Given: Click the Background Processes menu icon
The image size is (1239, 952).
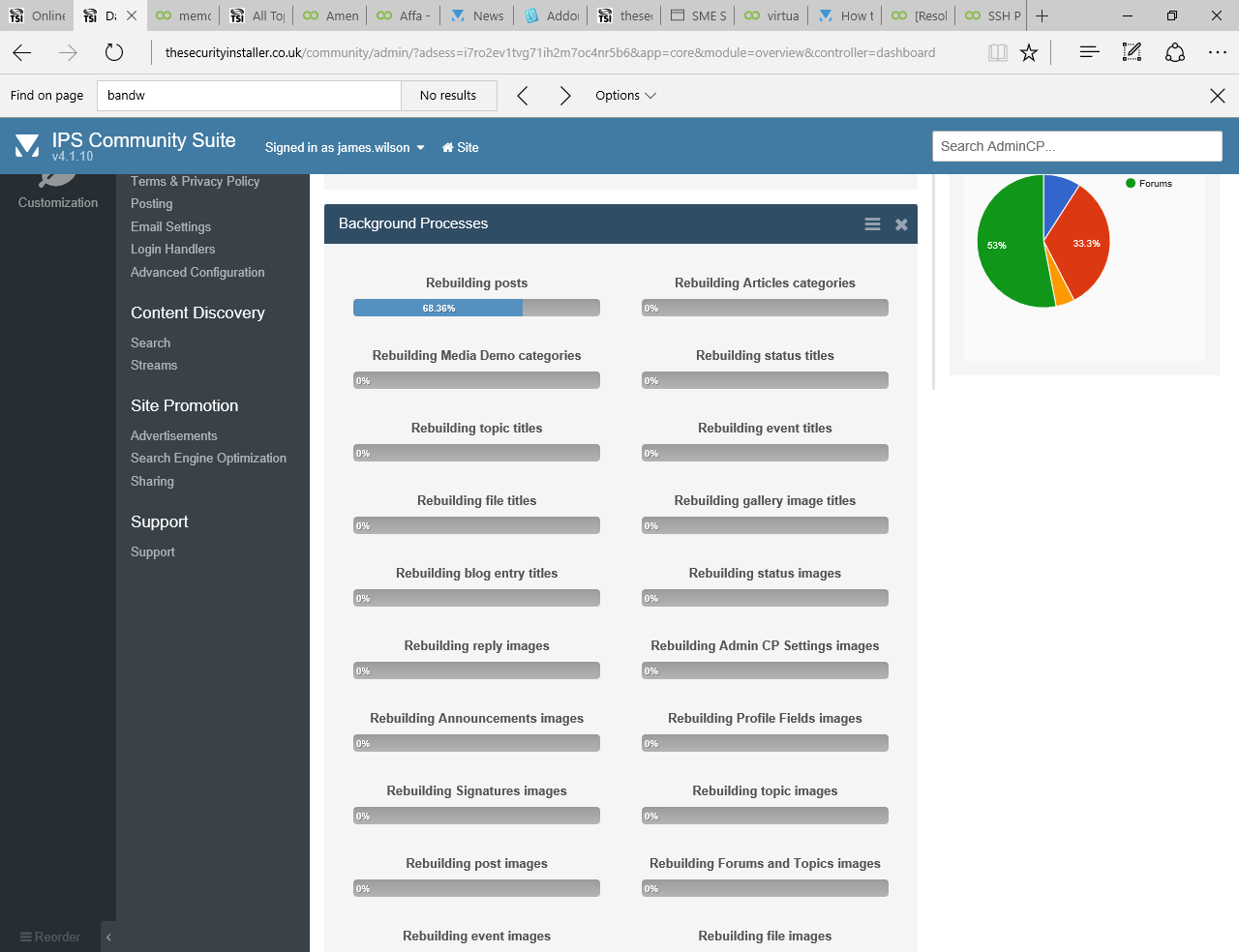Looking at the screenshot, I should (872, 224).
